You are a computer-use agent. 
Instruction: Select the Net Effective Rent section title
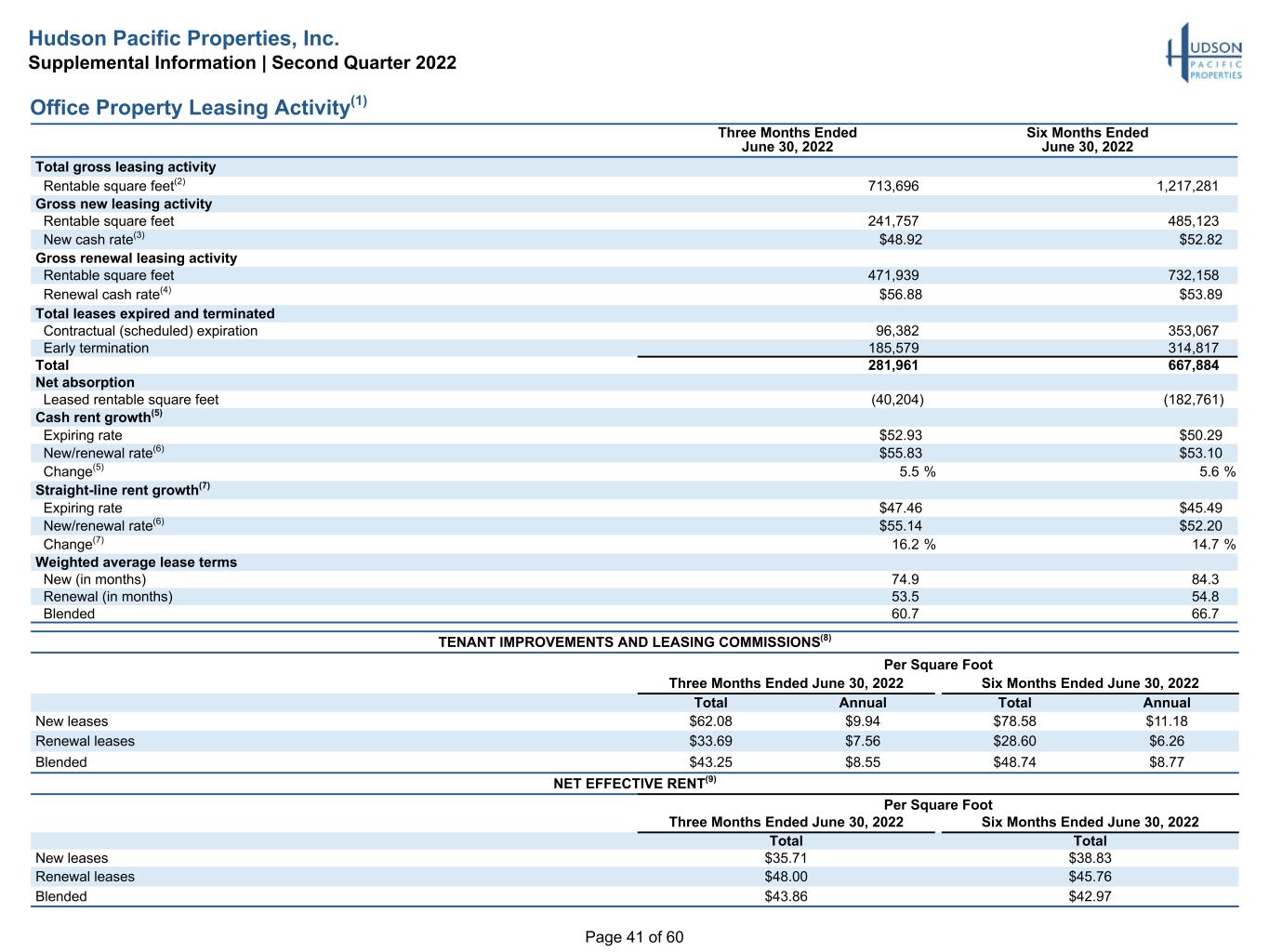click(x=635, y=783)
